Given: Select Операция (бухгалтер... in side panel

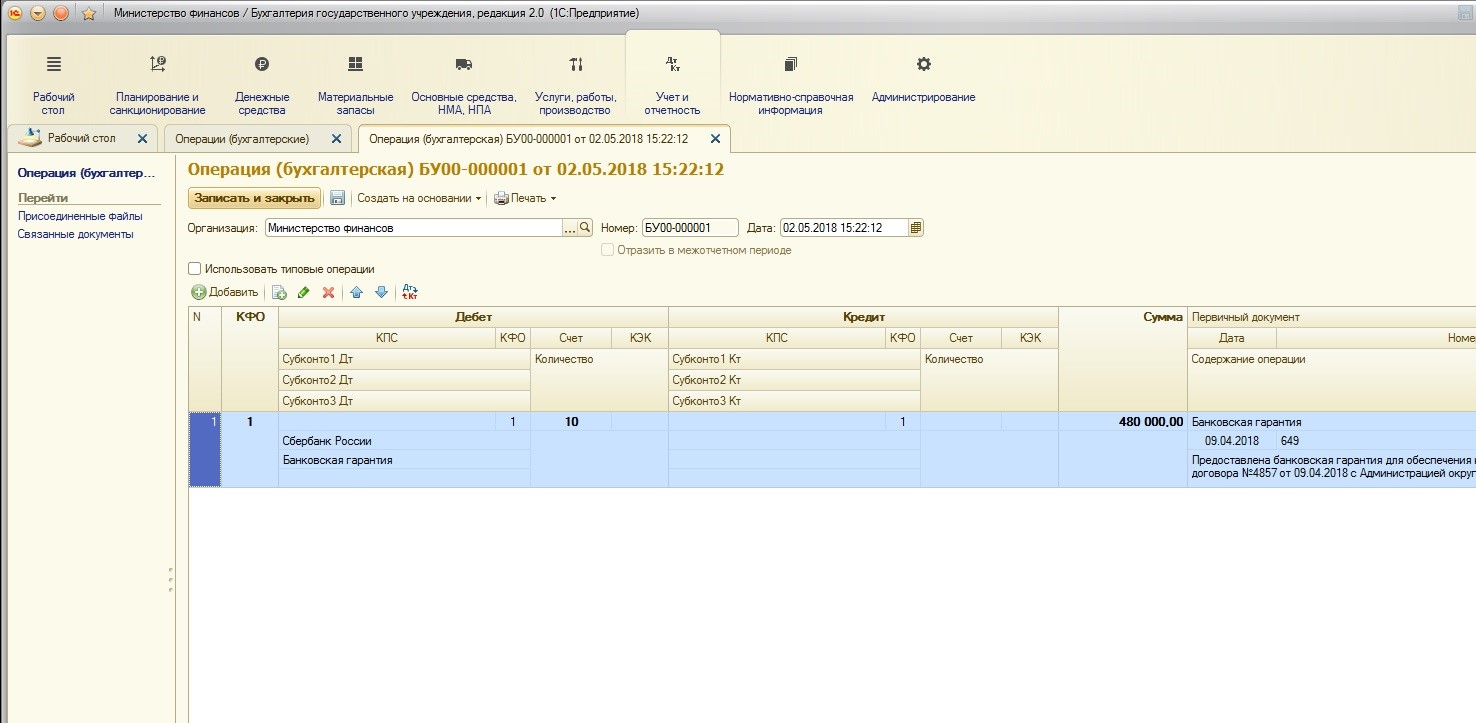Looking at the screenshot, I should pyautogui.click(x=87, y=173).
